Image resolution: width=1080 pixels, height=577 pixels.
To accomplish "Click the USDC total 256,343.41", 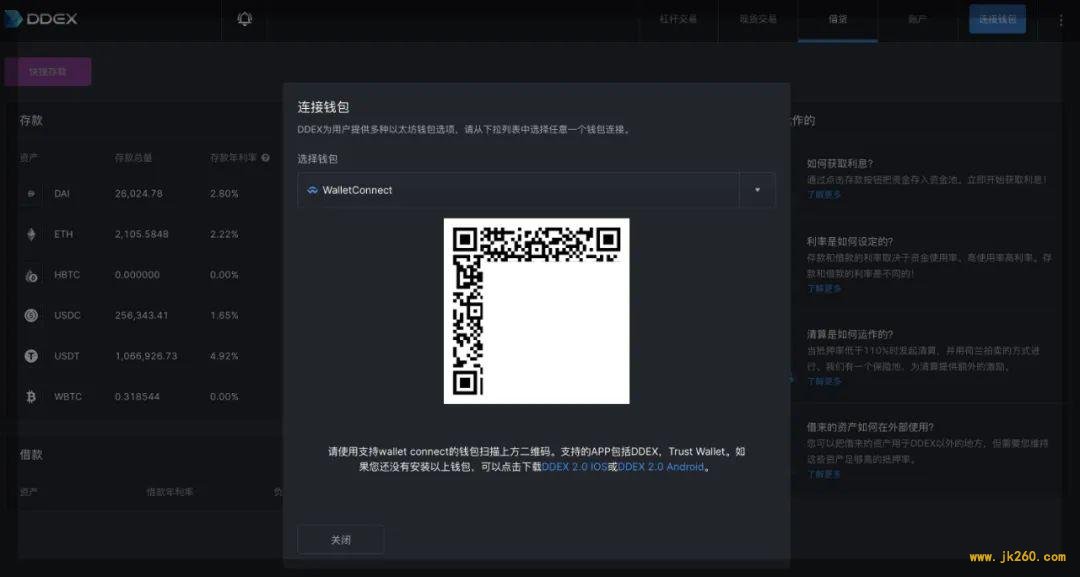I will 141,315.
